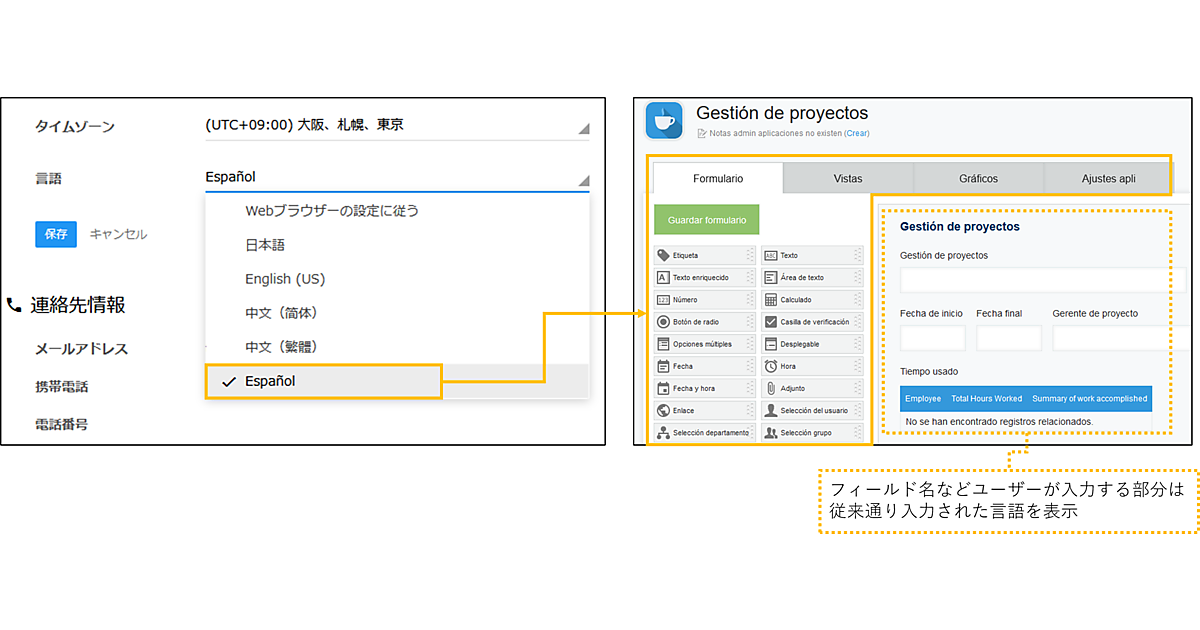
Task: Click the Gerente de proyecto input field
Action: tap(1119, 338)
